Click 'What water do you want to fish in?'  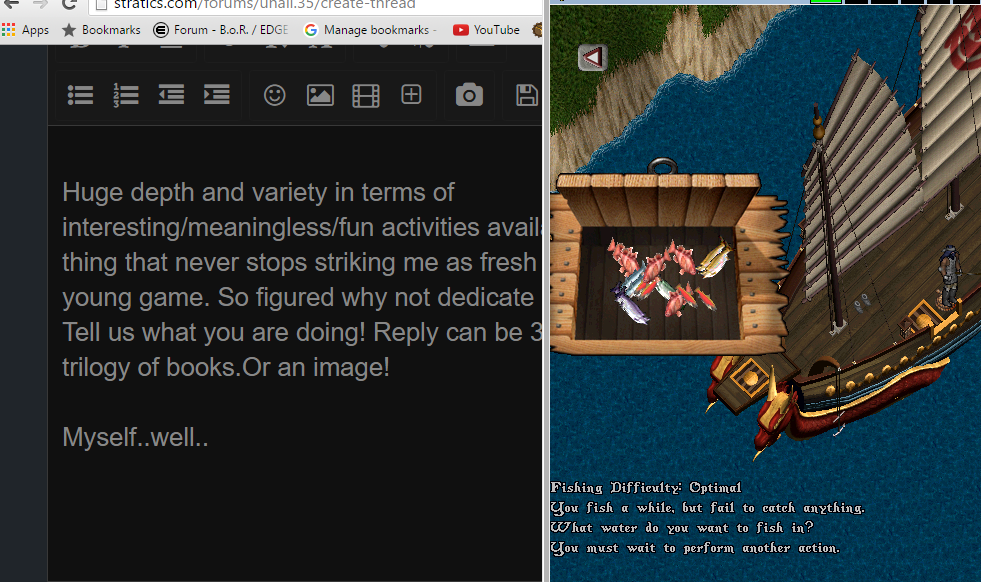(x=682, y=528)
